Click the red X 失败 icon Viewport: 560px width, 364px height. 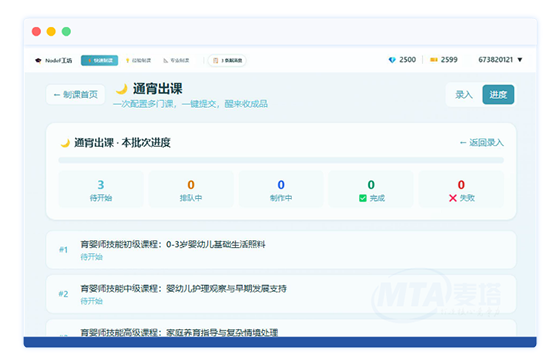tap(453, 198)
